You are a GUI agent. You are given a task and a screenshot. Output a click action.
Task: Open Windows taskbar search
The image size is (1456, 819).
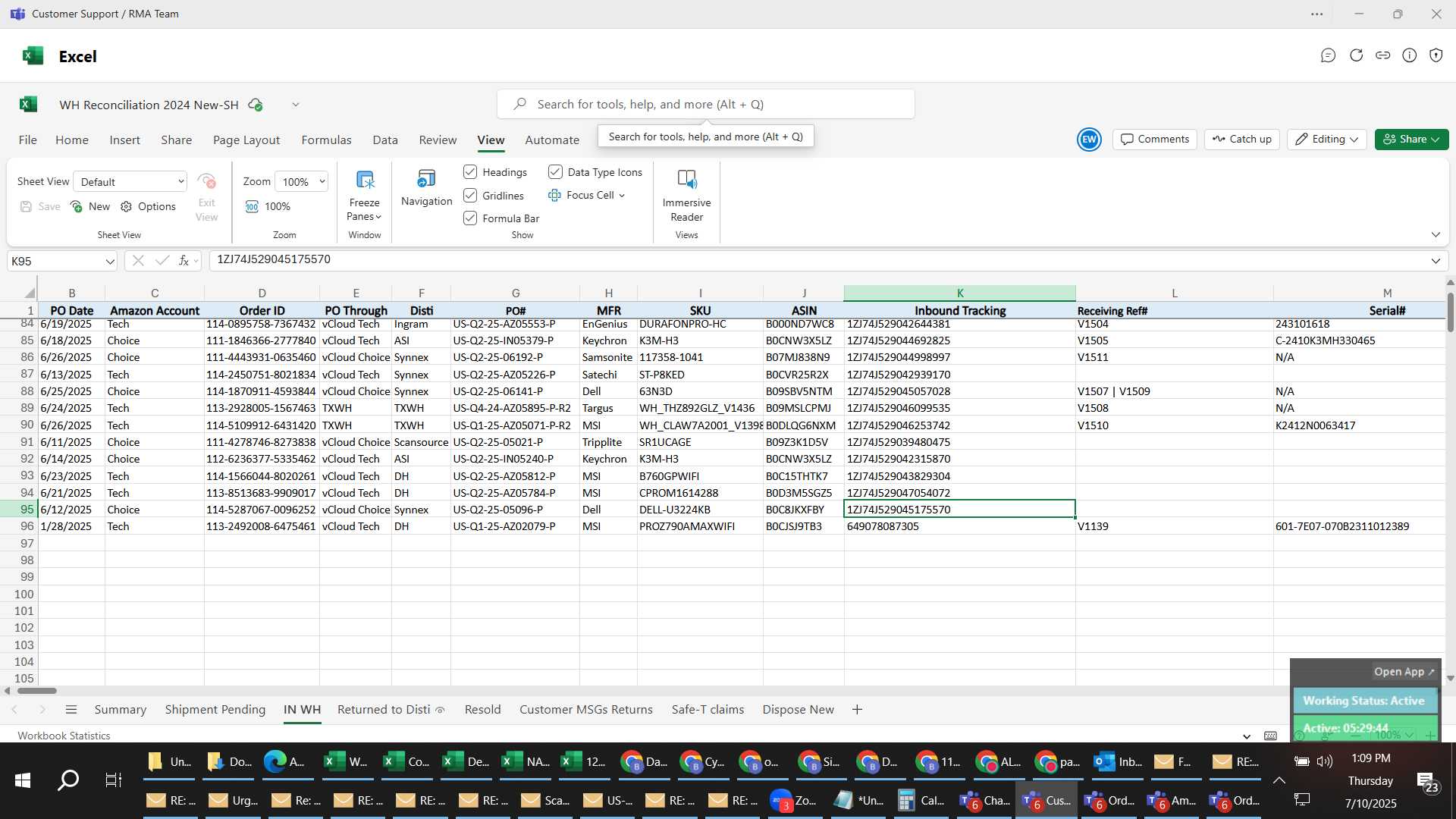pos(68,780)
